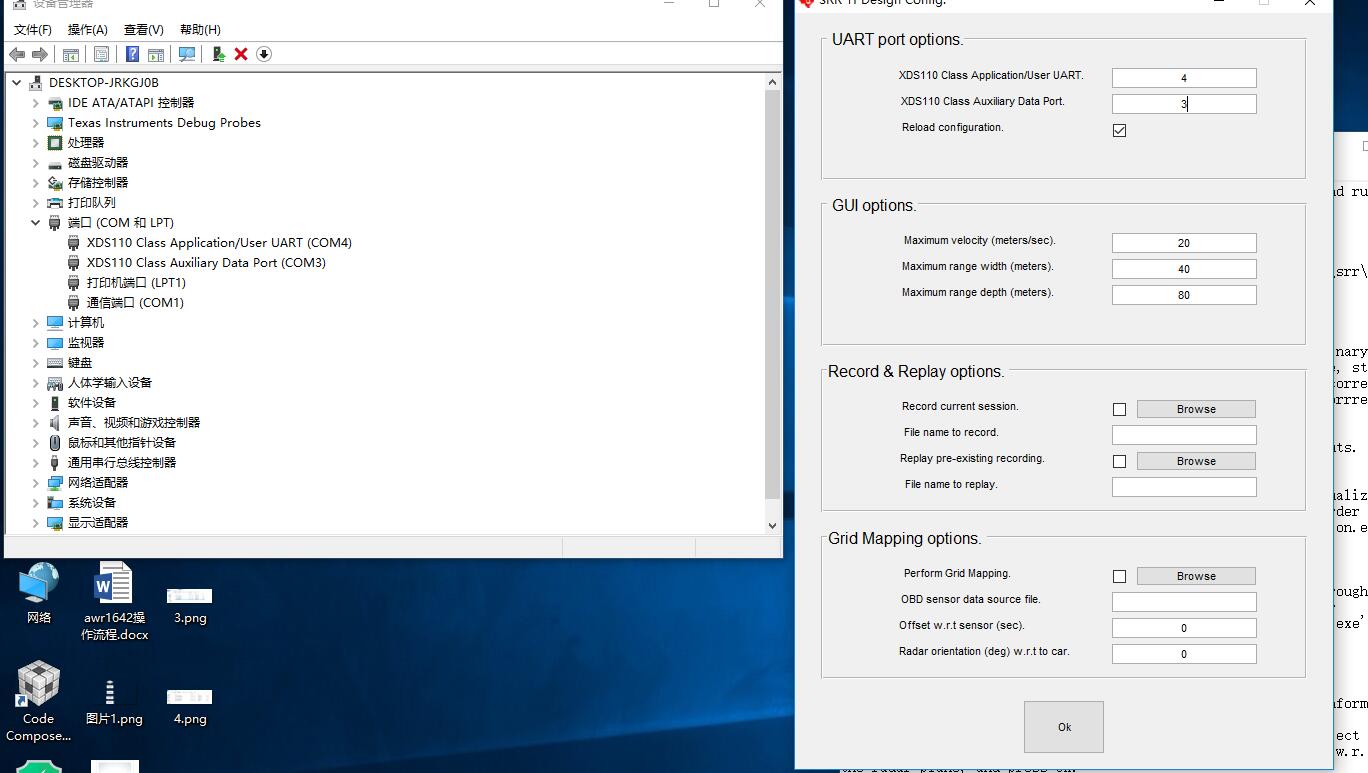This screenshot has width=1368, height=773.
Task: Click the black down-arrow circle toolbar icon
Action: (264, 54)
